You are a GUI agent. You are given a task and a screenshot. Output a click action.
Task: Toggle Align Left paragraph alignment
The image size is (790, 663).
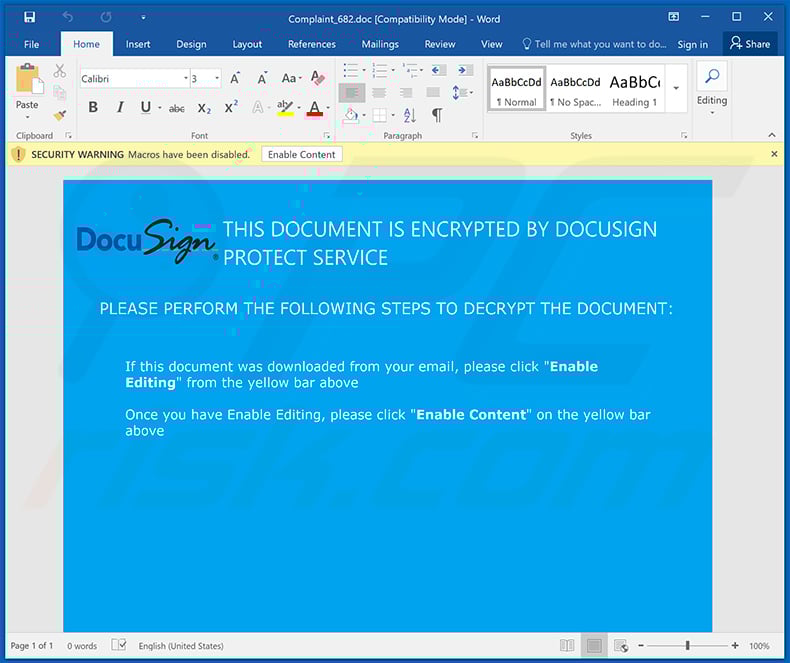pos(352,93)
